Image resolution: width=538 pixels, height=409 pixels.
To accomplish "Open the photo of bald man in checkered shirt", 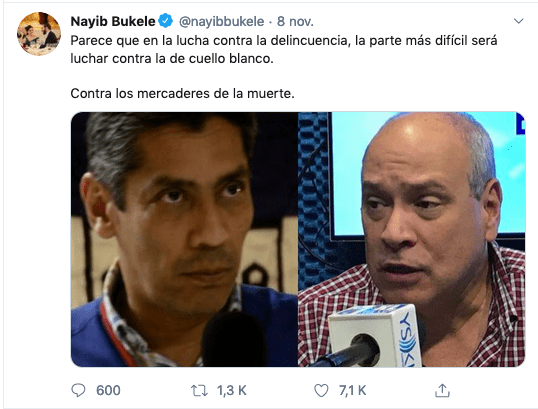I will tap(412, 239).
